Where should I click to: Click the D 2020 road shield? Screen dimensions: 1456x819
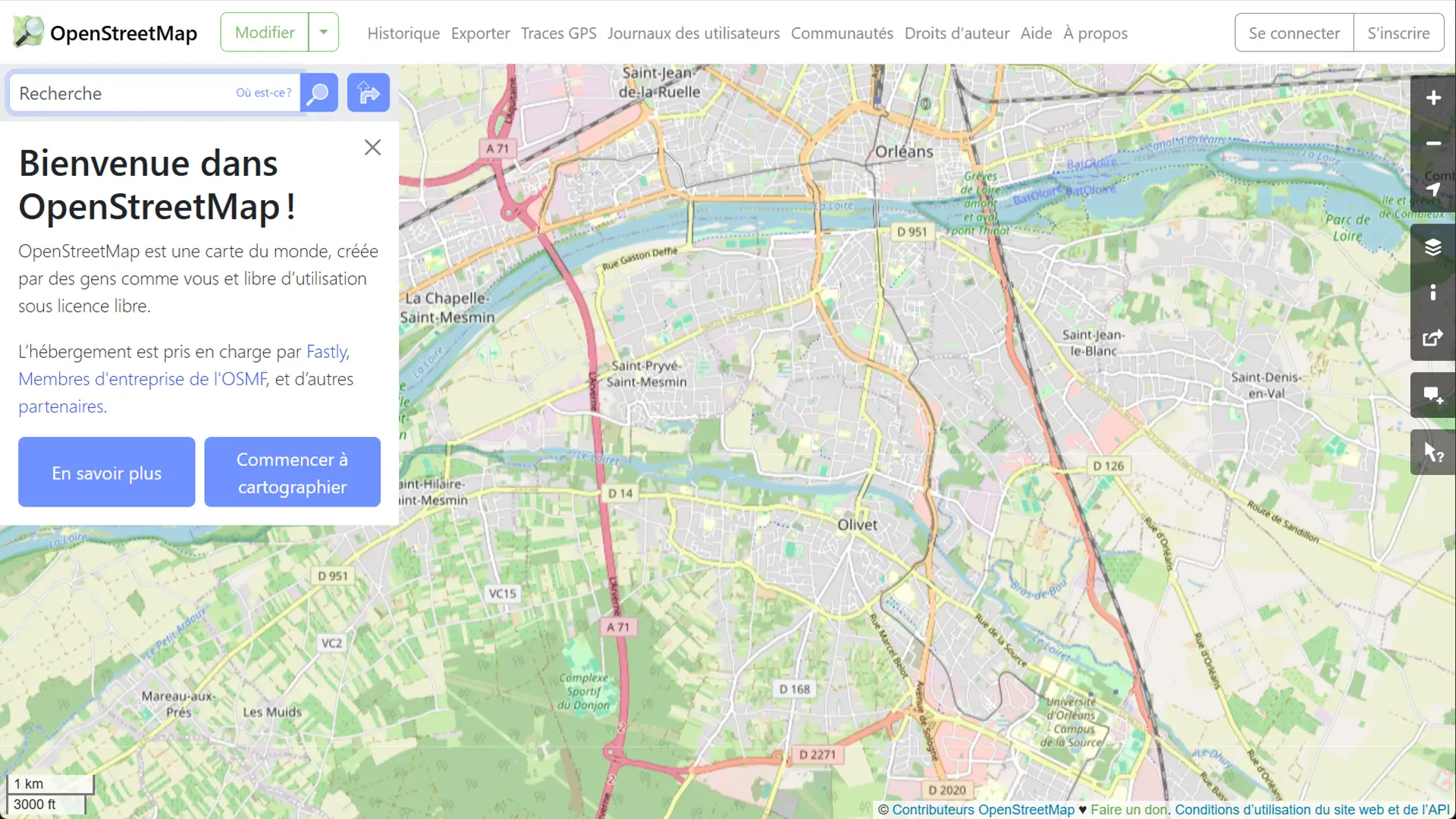946,789
